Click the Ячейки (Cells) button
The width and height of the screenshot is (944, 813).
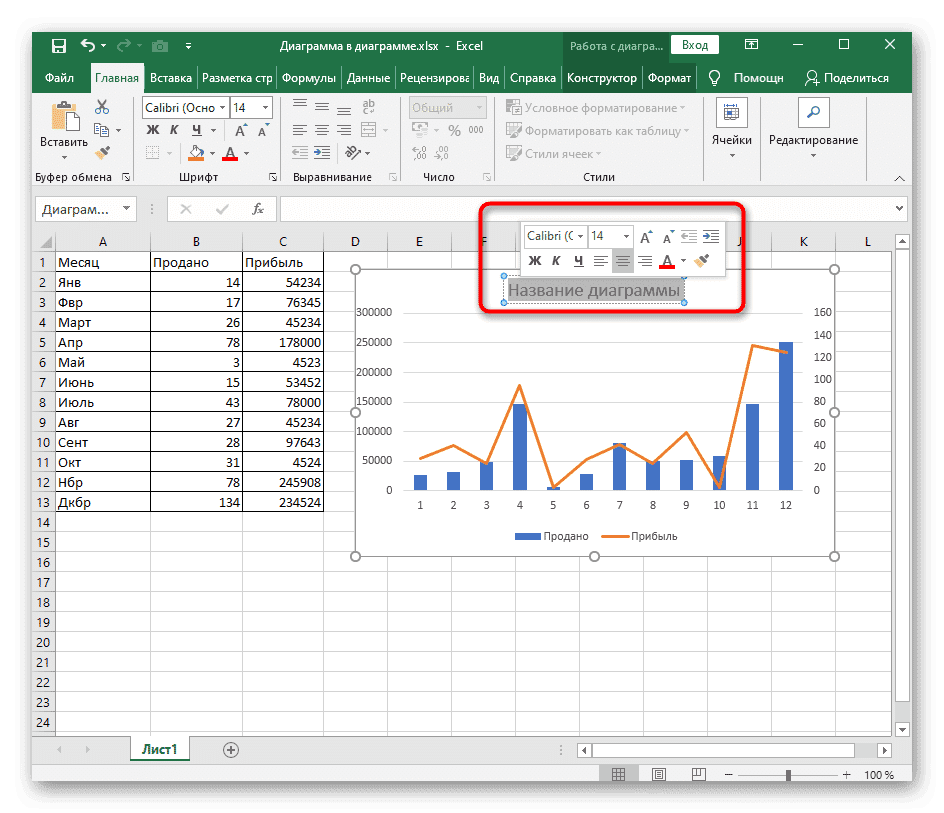click(x=731, y=125)
